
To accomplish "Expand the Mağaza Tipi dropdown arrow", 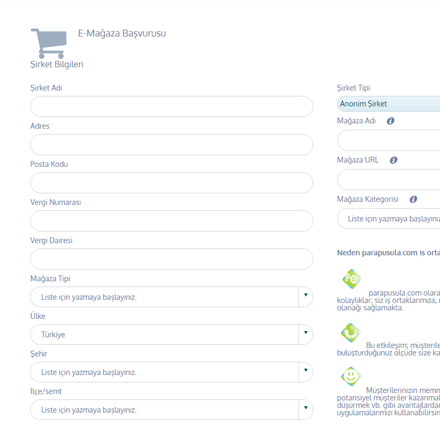I will 306,297.
